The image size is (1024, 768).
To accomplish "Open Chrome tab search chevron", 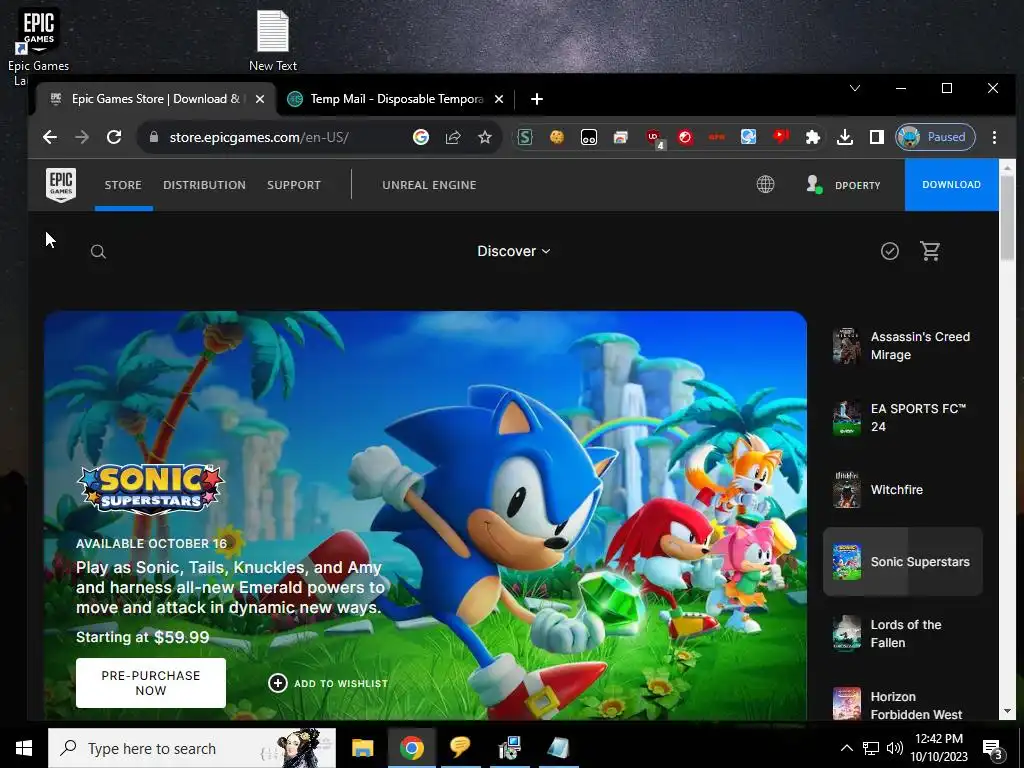I will 855,88.
